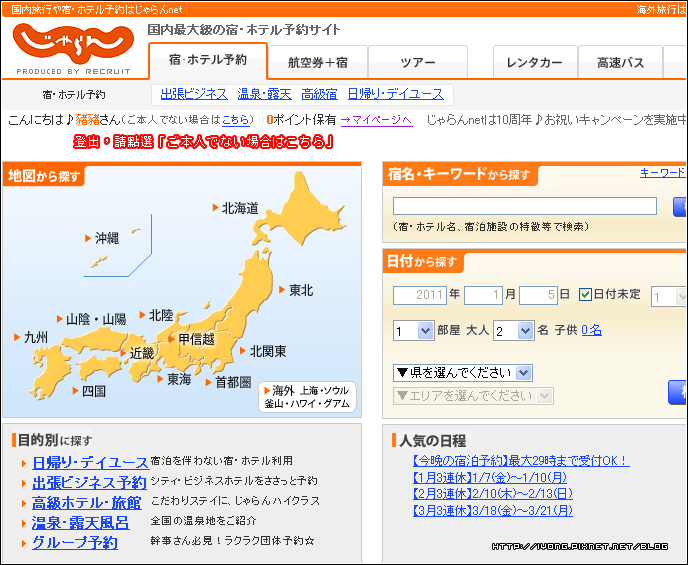Open the 温泉・露天 sub-link

pos(265,94)
